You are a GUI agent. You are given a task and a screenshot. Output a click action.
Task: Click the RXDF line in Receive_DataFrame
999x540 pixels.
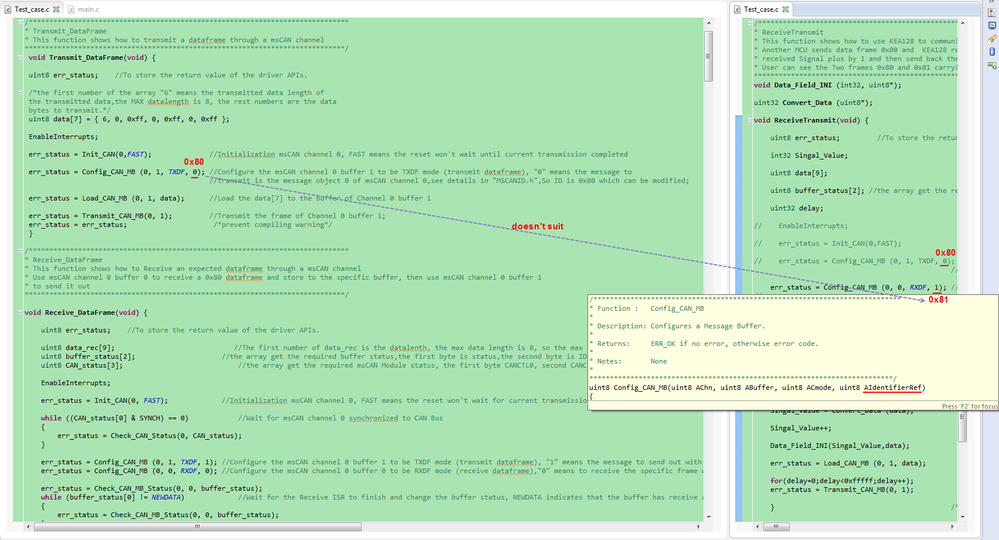[x=129, y=471]
